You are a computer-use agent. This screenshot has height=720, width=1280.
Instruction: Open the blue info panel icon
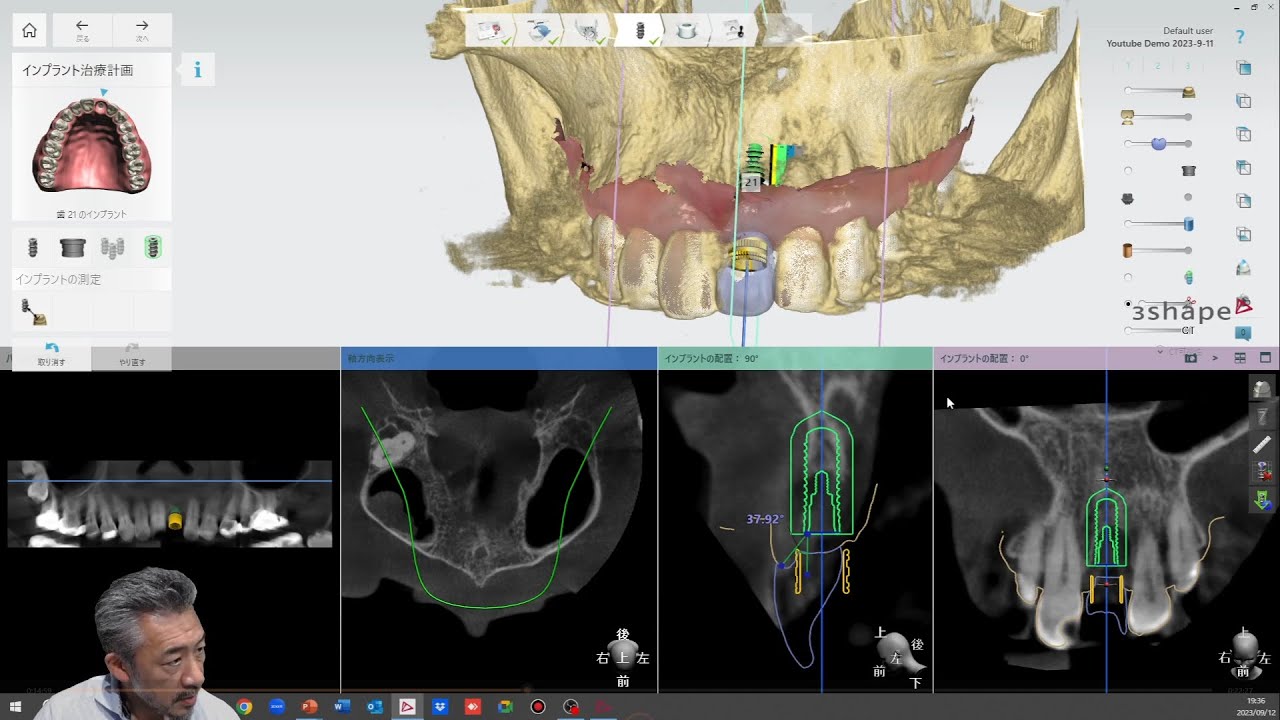click(x=197, y=69)
